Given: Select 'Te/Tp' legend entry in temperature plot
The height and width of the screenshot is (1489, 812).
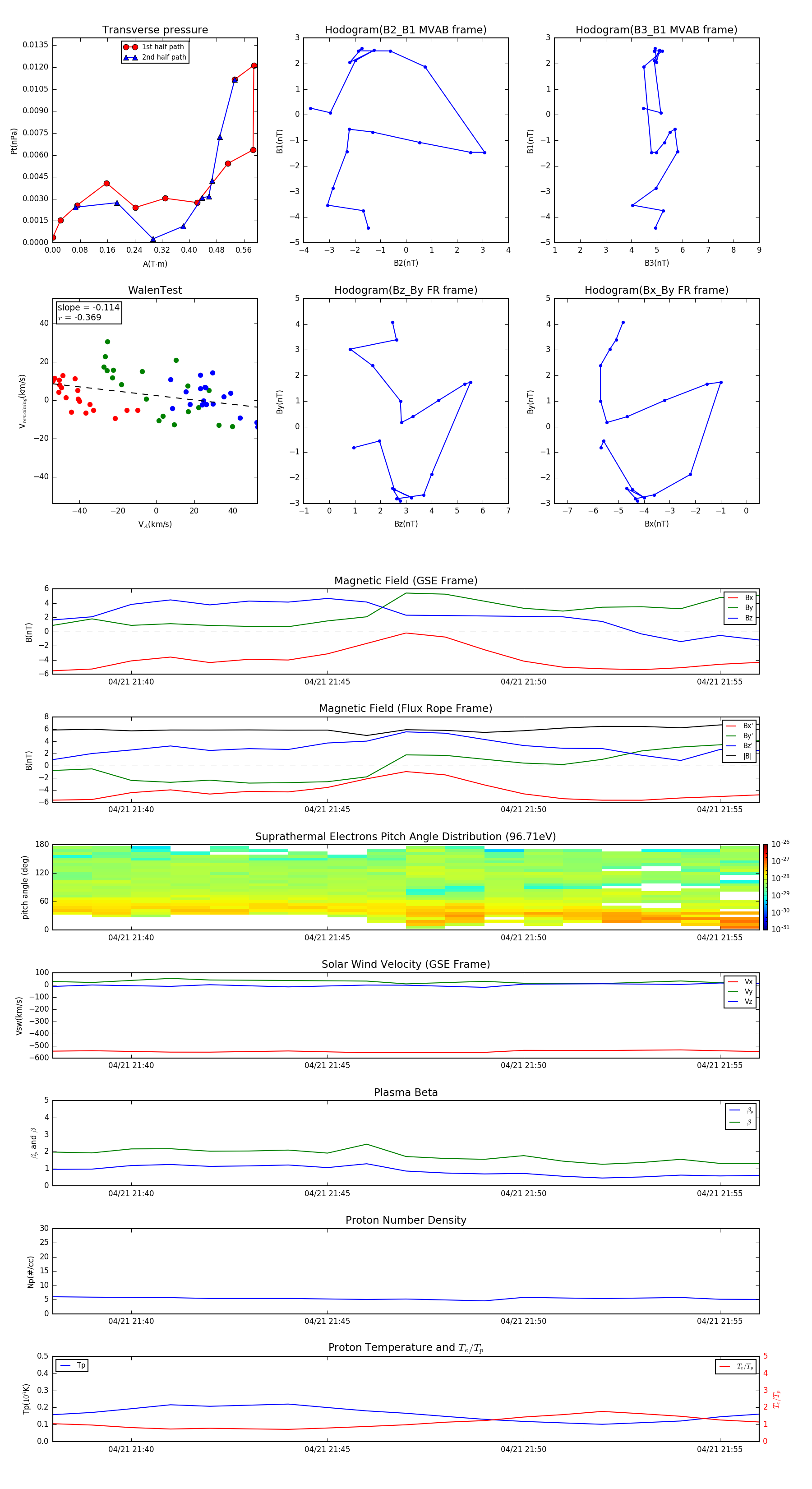Looking at the screenshot, I should pyautogui.click(x=736, y=1366).
